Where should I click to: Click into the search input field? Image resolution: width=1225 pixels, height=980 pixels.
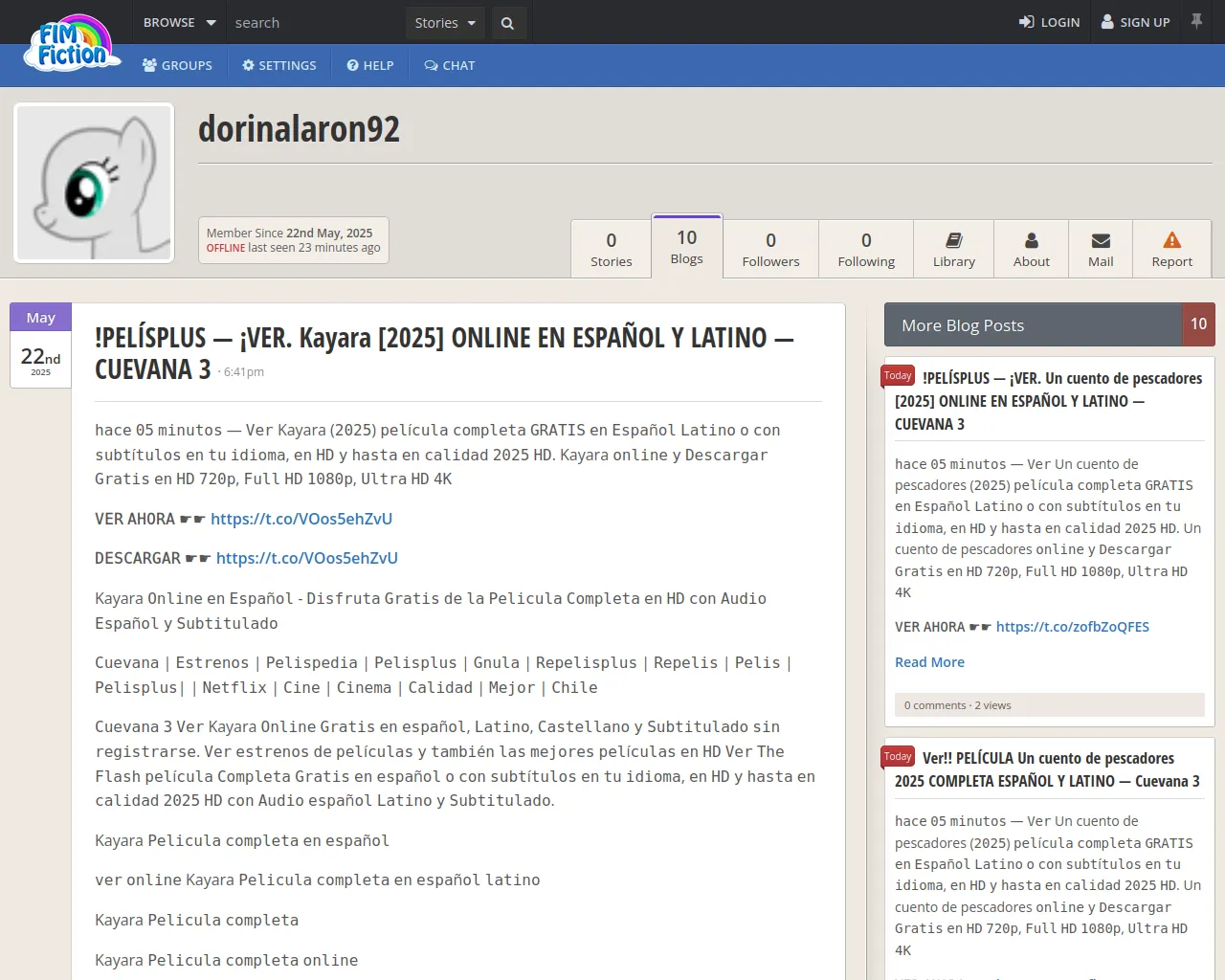click(x=316, y=23)
